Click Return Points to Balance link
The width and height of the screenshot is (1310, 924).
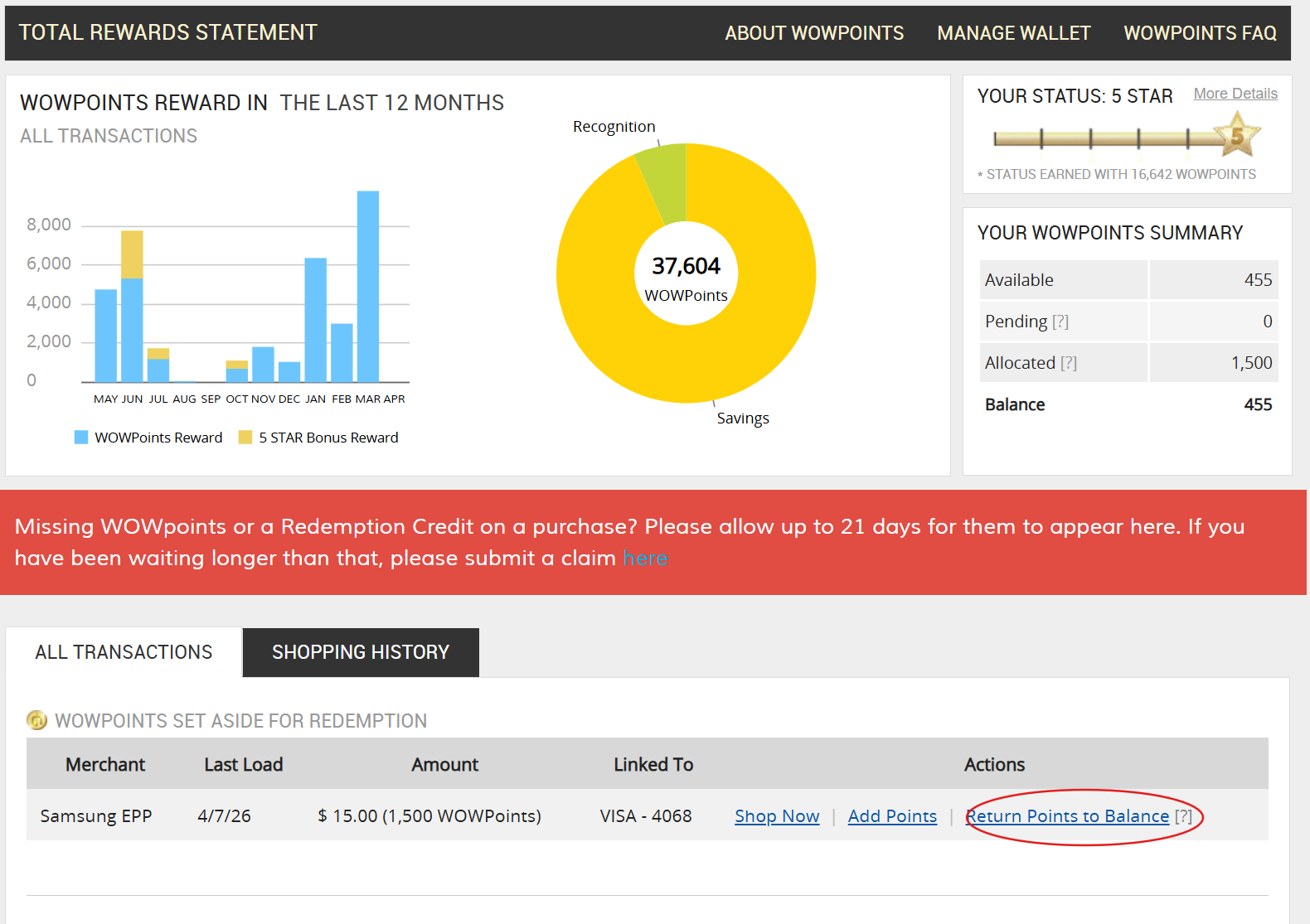click(x=1067, y=816)
